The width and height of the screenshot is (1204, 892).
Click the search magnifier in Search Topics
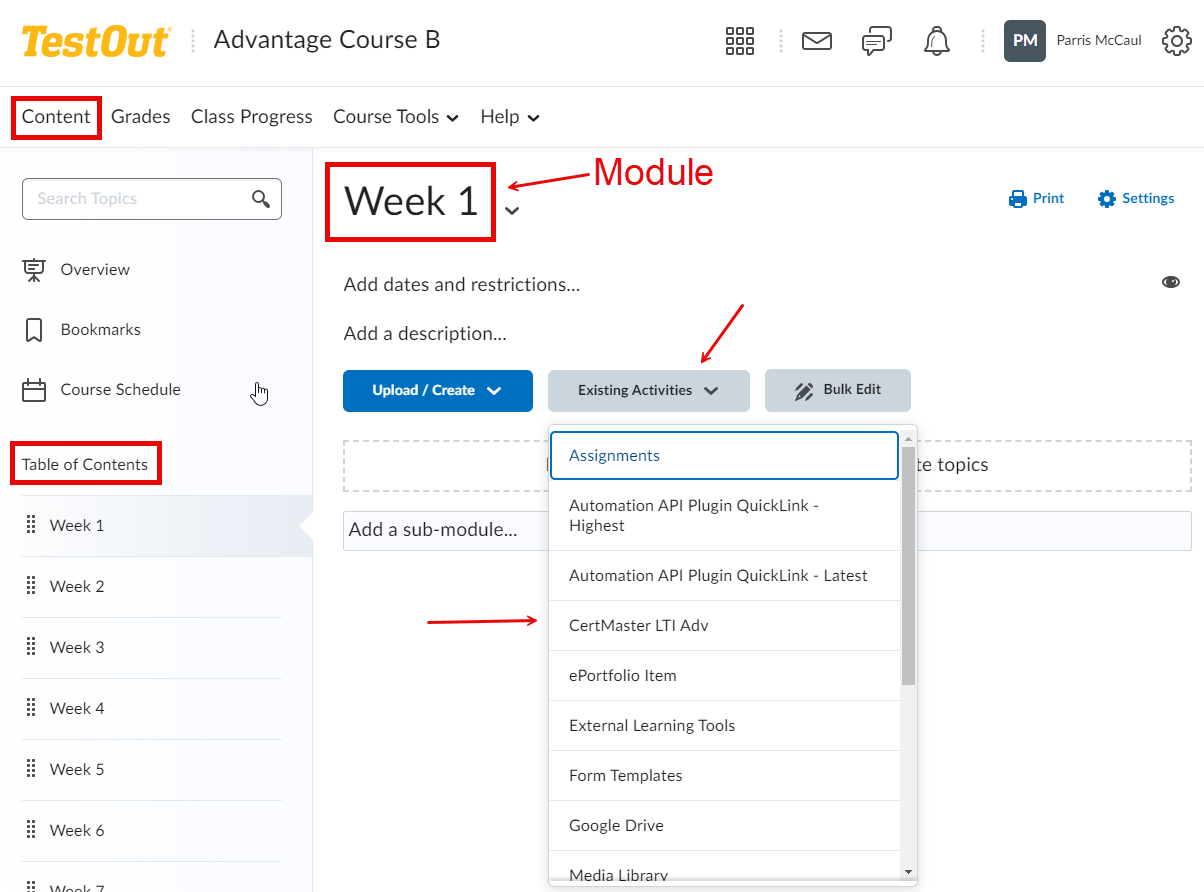tap(261, 199)
